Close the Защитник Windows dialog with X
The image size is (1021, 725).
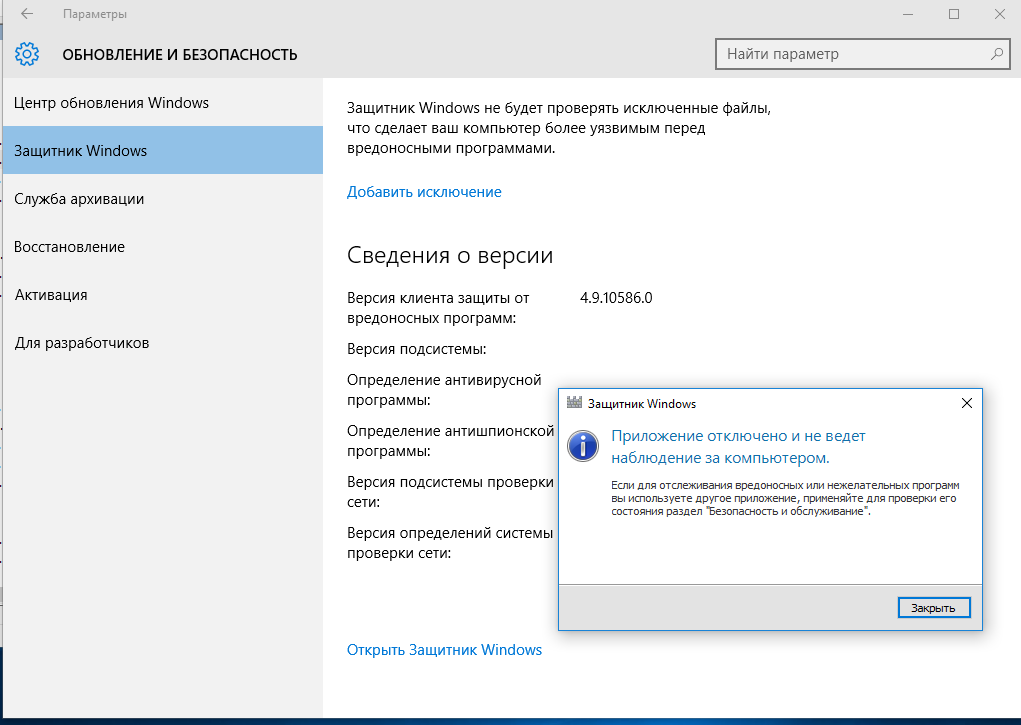(966, 404)
